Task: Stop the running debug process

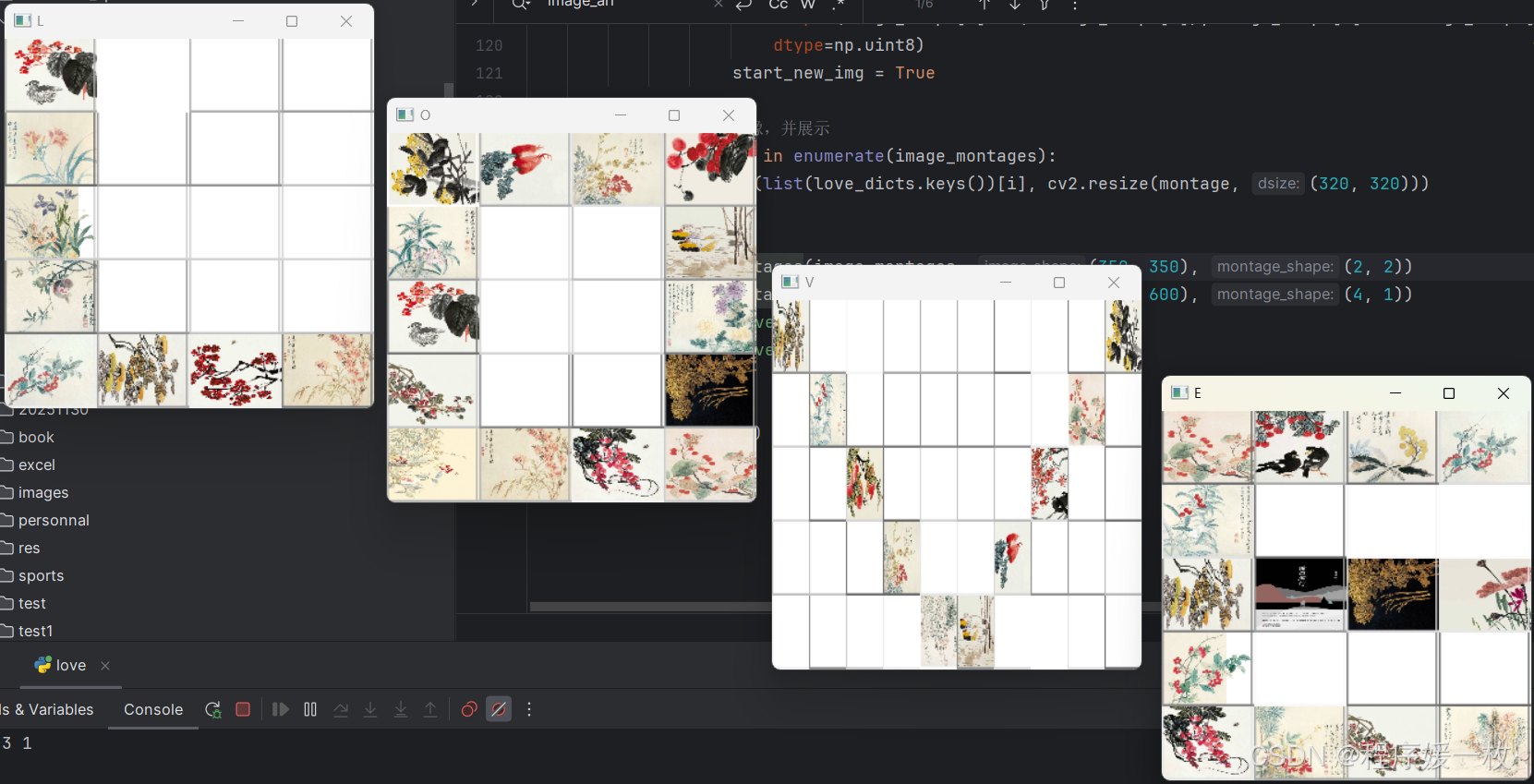Action: (243, 709)
